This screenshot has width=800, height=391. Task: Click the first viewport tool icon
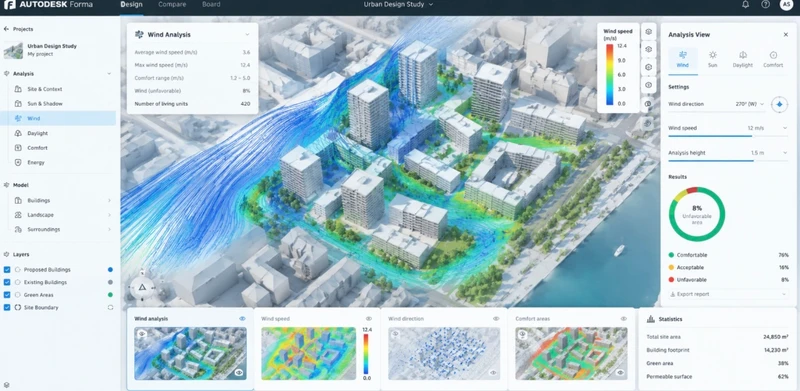(648, 32)
